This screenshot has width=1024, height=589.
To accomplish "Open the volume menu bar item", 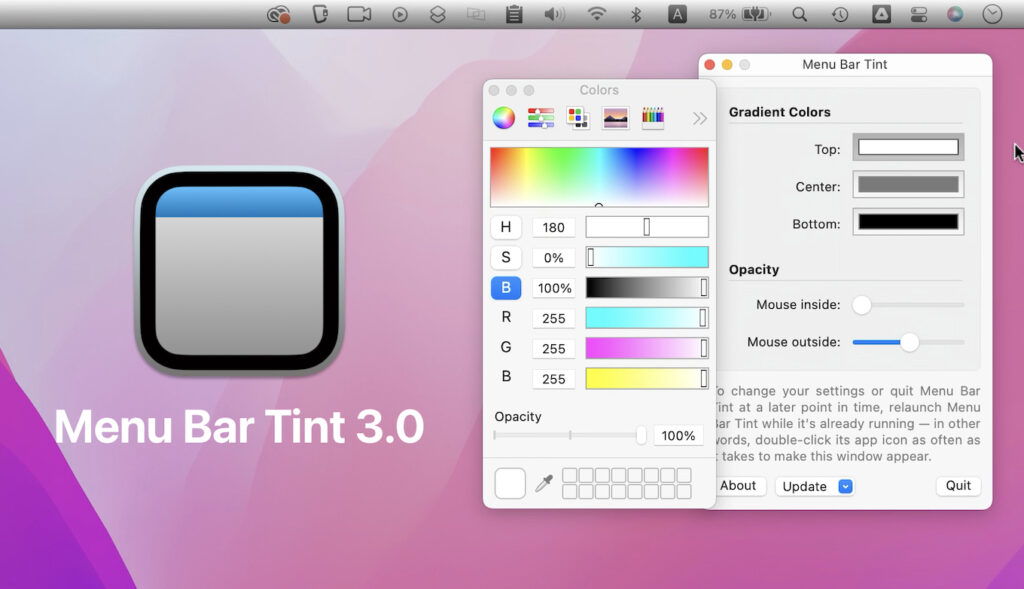I will (x=556, y=14).
